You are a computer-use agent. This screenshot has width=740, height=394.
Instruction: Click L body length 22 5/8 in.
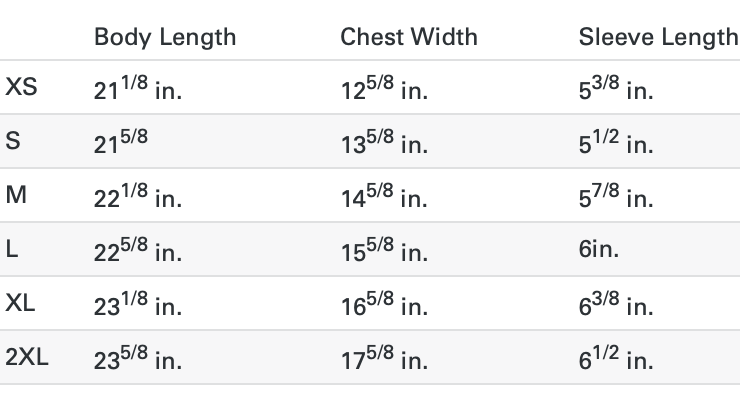[x=138, y=250]
